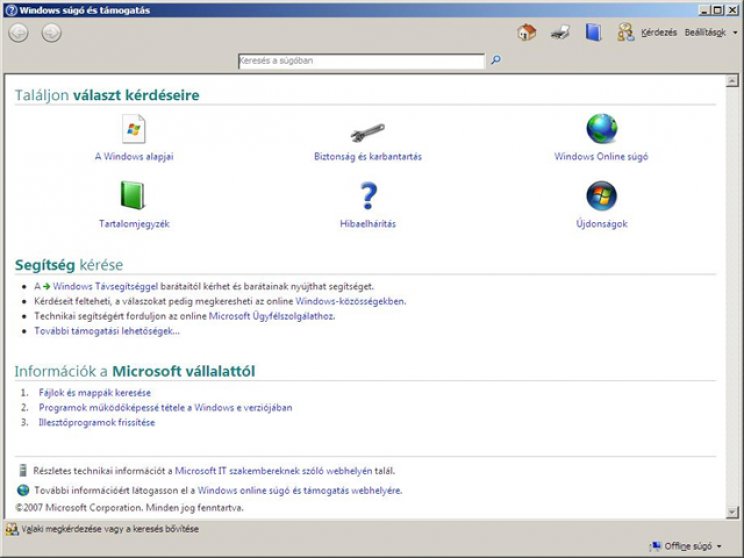Click the Print icon in toolbar

point(560,32)
